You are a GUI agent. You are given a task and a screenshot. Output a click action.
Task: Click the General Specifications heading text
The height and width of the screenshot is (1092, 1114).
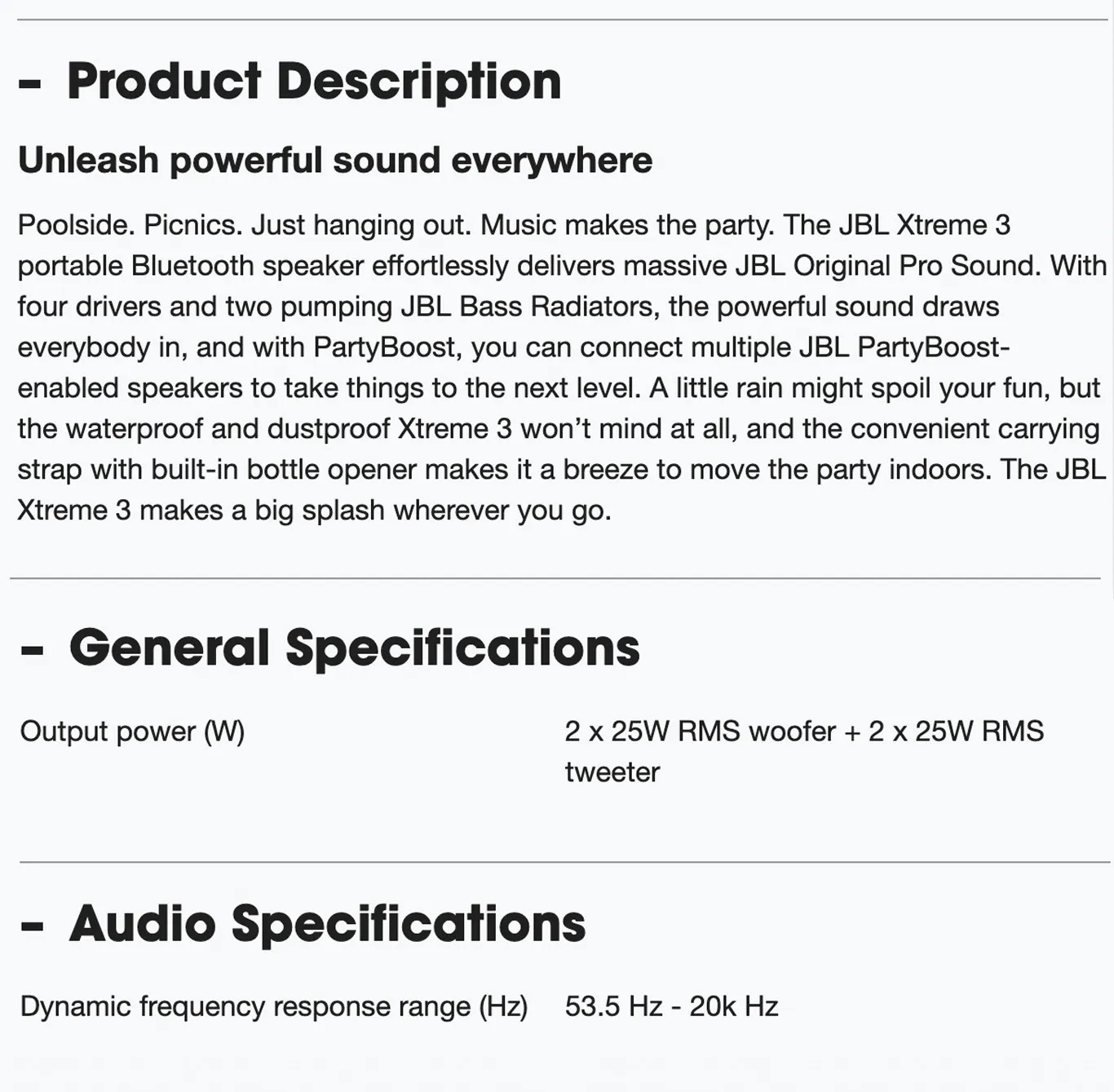(354, 648)
